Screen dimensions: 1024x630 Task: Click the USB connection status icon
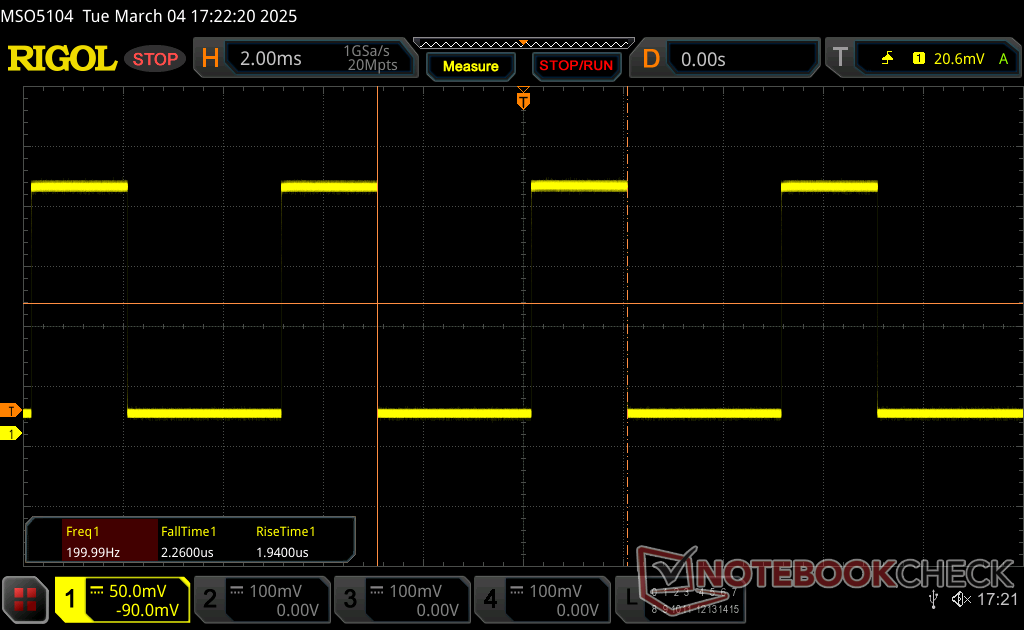click(x=934, y=599)
